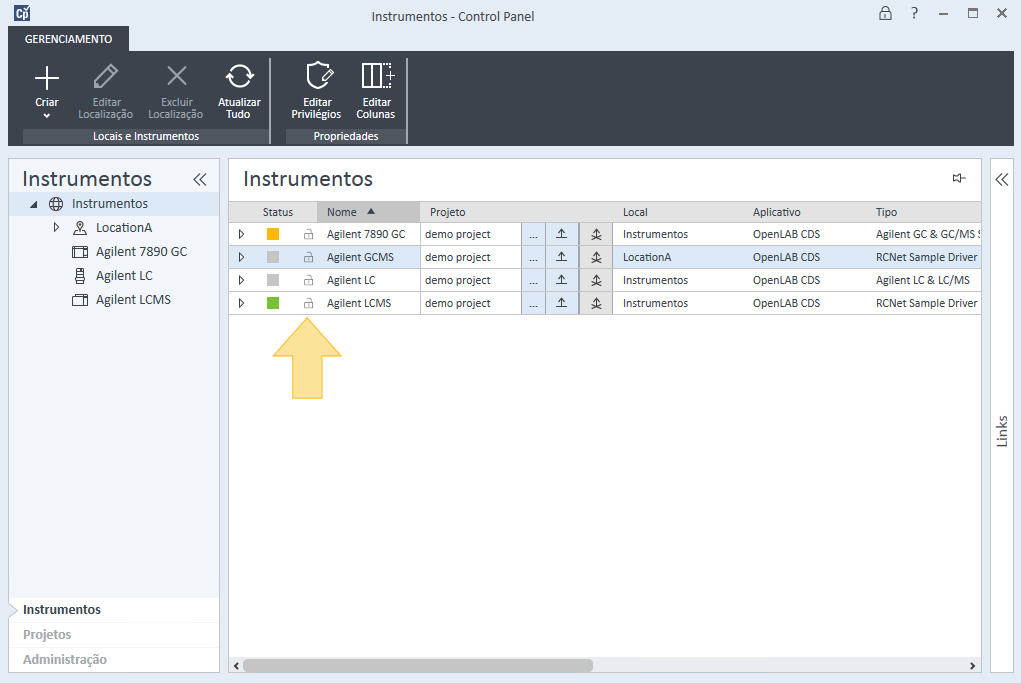
Task: Sort by the Aplicativo column header
Action: click(x=805, y=212)
